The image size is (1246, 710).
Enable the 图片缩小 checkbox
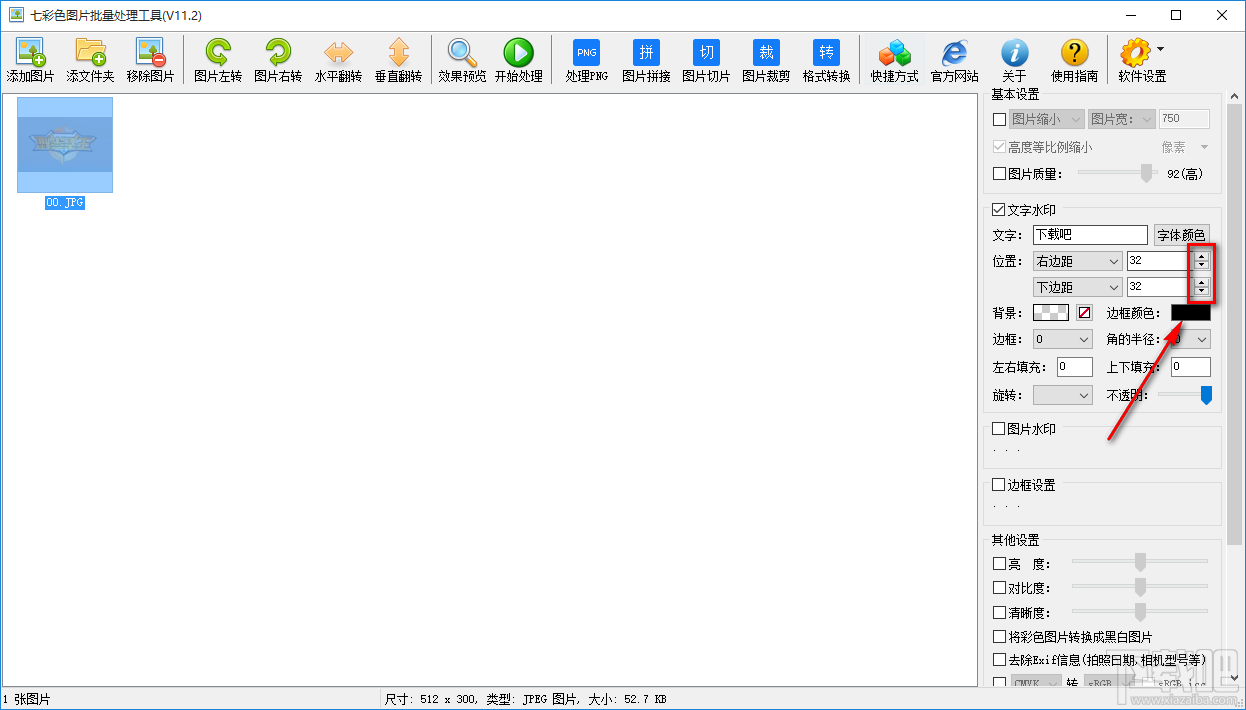[x=999, y=119]
